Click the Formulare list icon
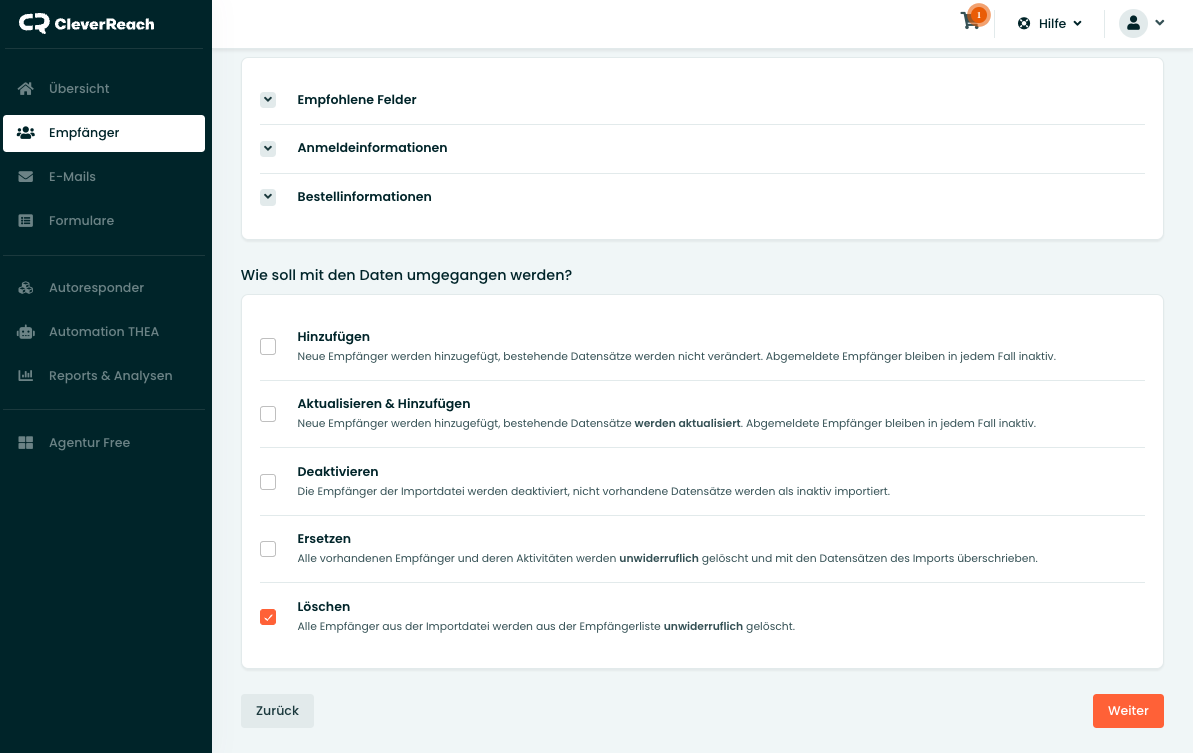The height and width of the screenshot is (753, 1193). point(27,221)
